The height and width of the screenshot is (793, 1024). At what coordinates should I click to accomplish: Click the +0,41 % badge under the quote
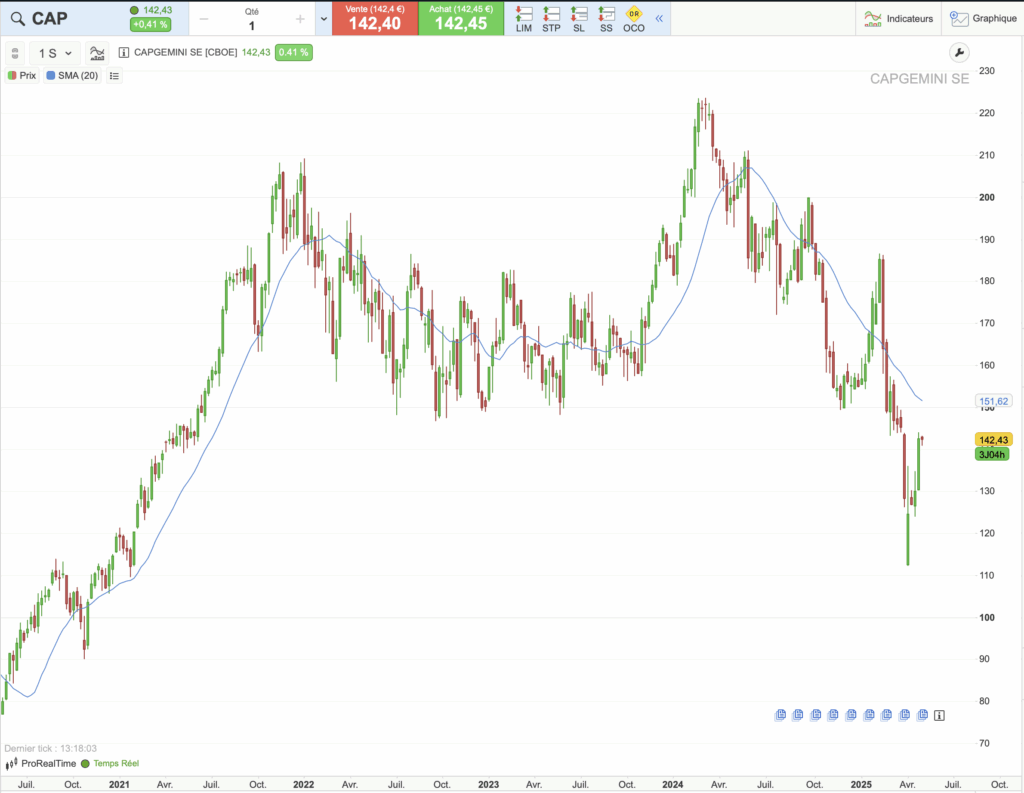click(x=150, y=24)
